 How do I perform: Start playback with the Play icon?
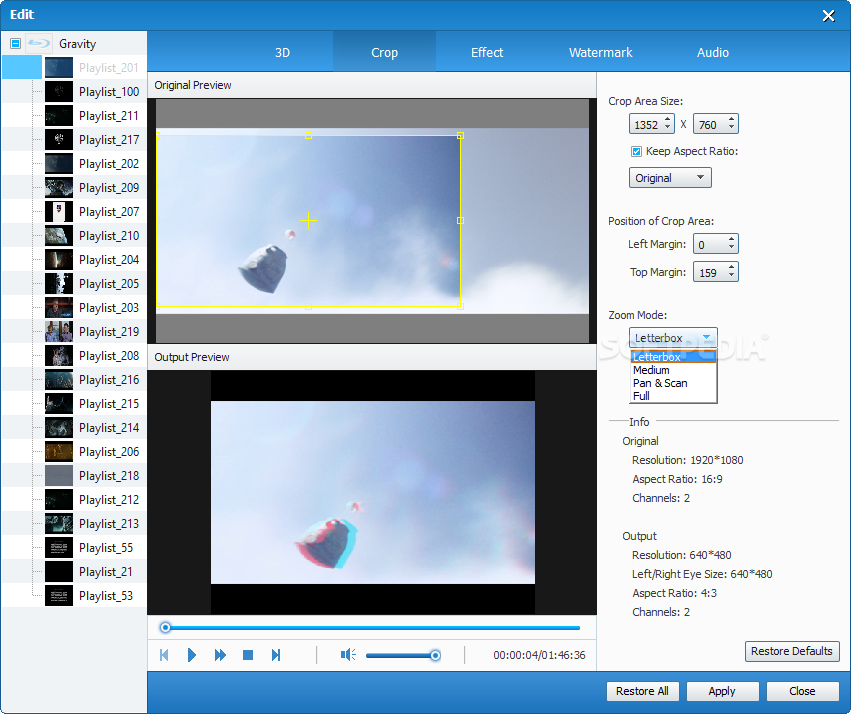coord(192,655)
